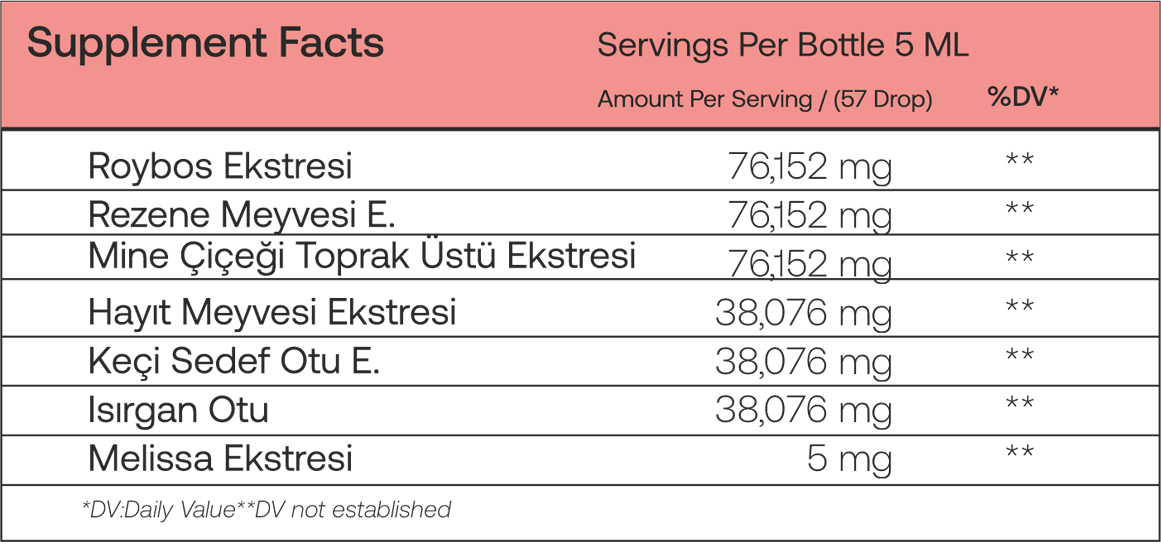Click the ** DV marker in Roybos row

pyautogui.click(x=1020, y=161)
